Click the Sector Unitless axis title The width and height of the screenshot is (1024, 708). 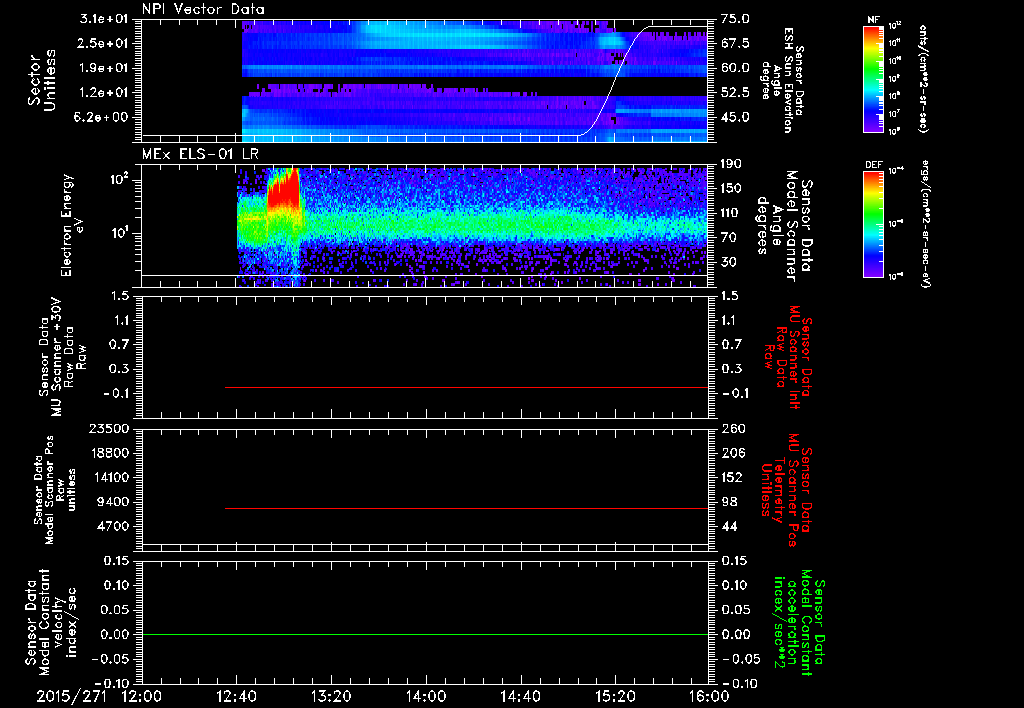click(42, 80)
